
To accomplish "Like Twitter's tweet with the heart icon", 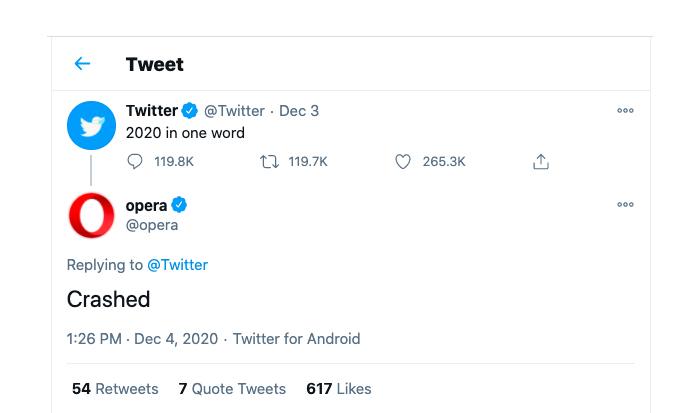I will (403, 161).
